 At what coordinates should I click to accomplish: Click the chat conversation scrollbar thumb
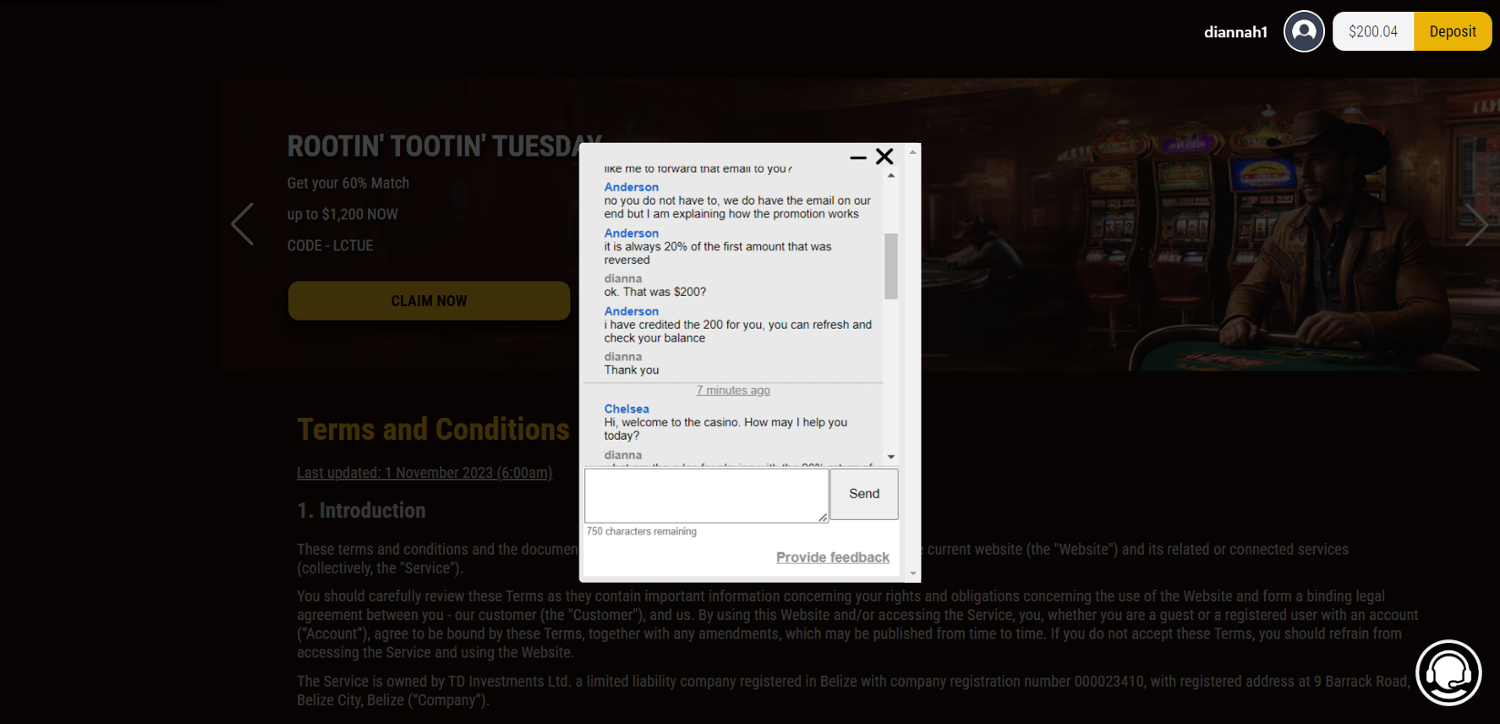coord(891,266)
